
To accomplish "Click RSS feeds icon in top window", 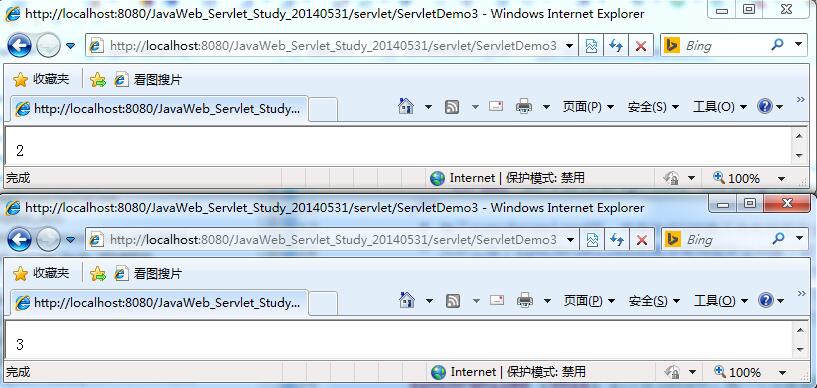I will [x=452, y=107].
